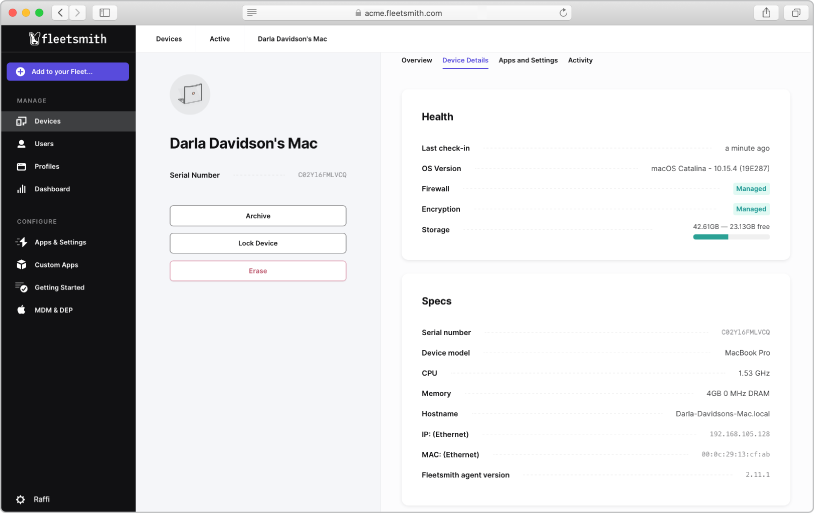Click the MDM & DEP Apple icon
This screenshot has height=513, width=814.
click(21, 310)
